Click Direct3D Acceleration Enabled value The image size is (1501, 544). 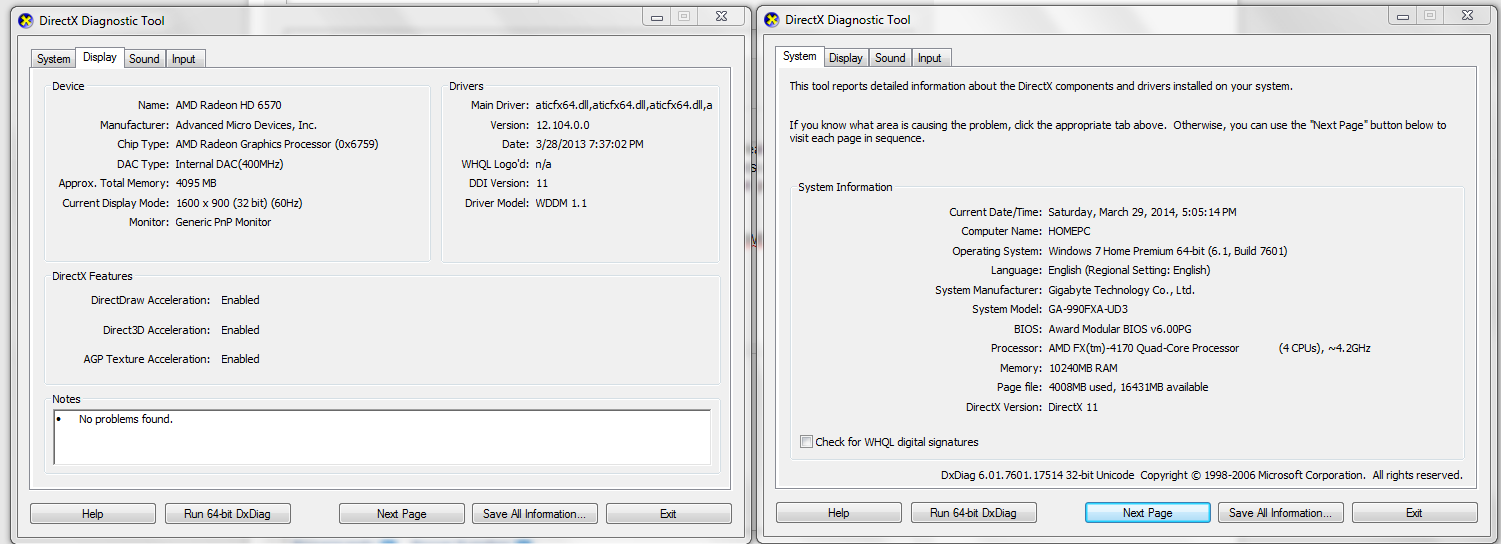[240, 330]
